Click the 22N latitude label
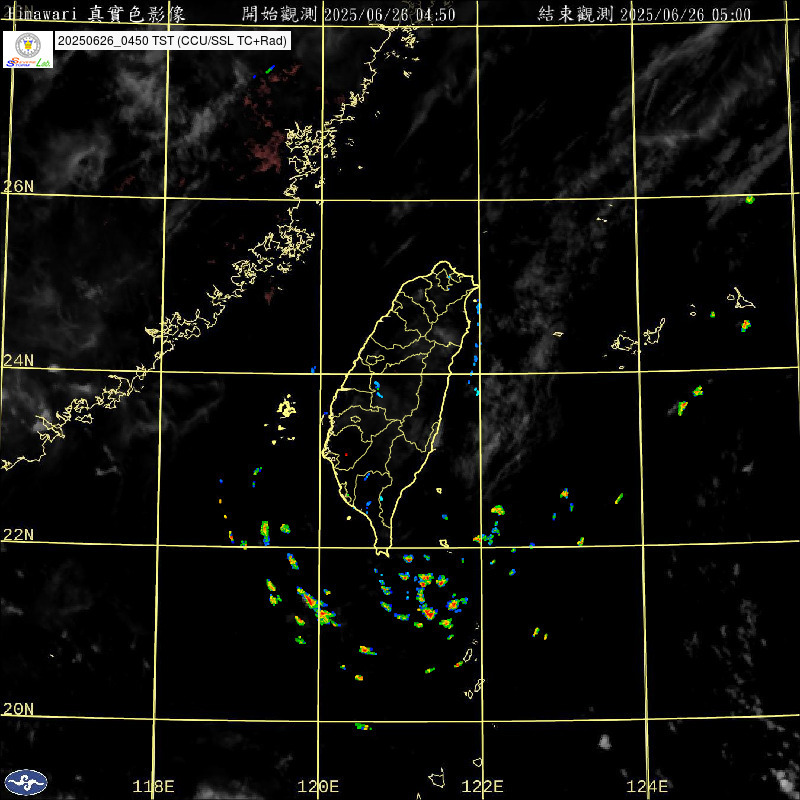 click(18, 535)
